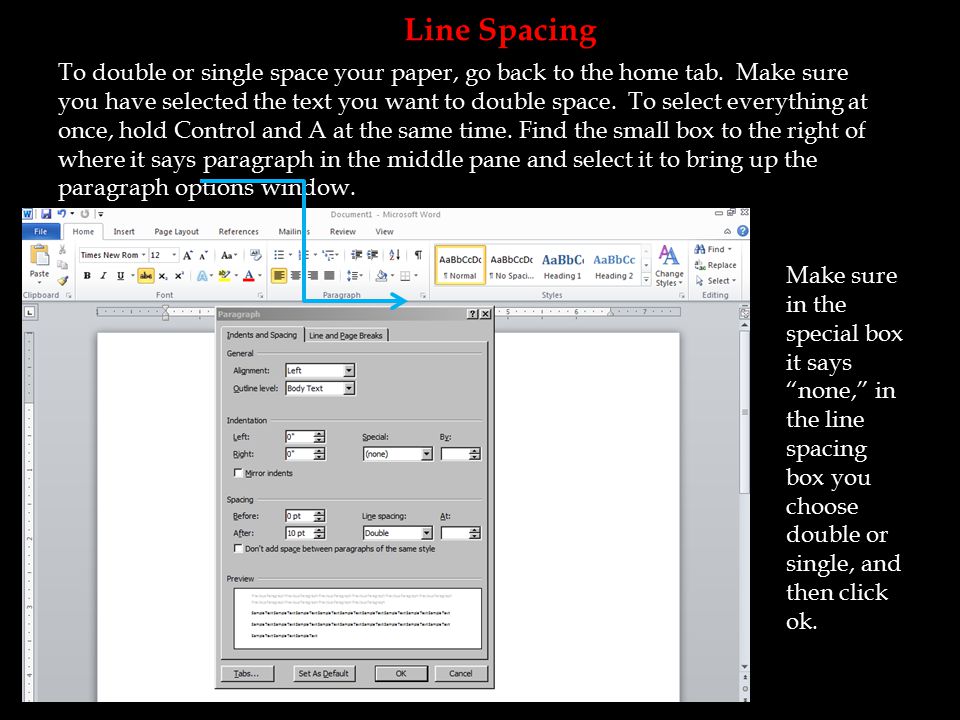960x720 pixels.
Task: Switch to the Insert tab
Action: tap(124, 231)
